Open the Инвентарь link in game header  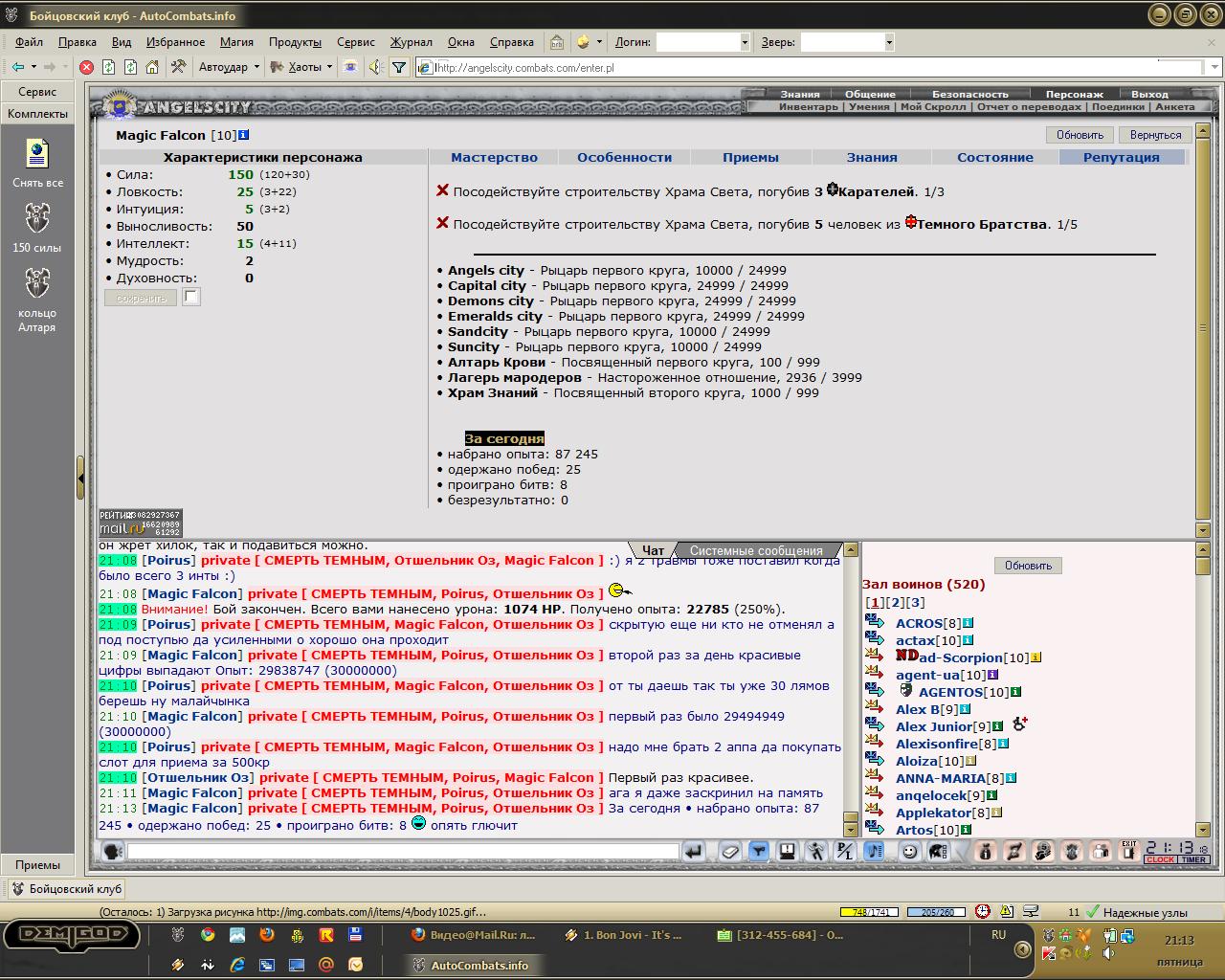[x=809, y=106]
